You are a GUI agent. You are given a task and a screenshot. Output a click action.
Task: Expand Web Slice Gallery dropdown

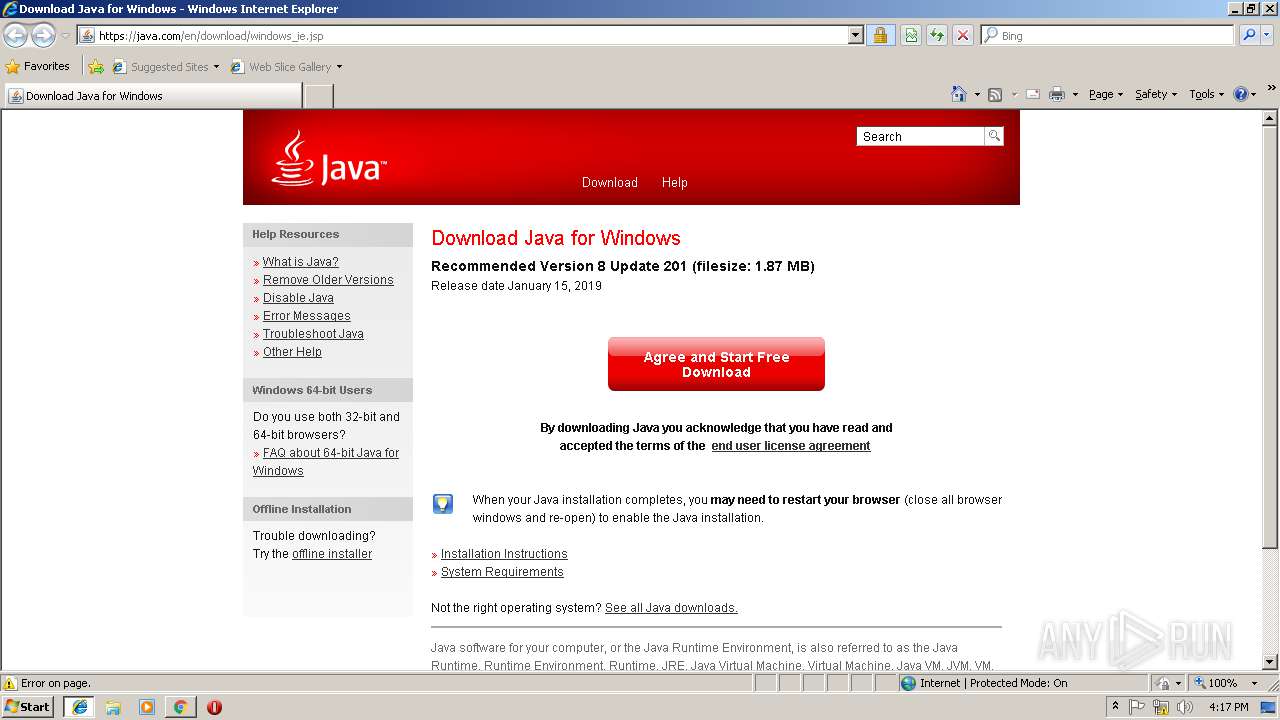point(339,67)
